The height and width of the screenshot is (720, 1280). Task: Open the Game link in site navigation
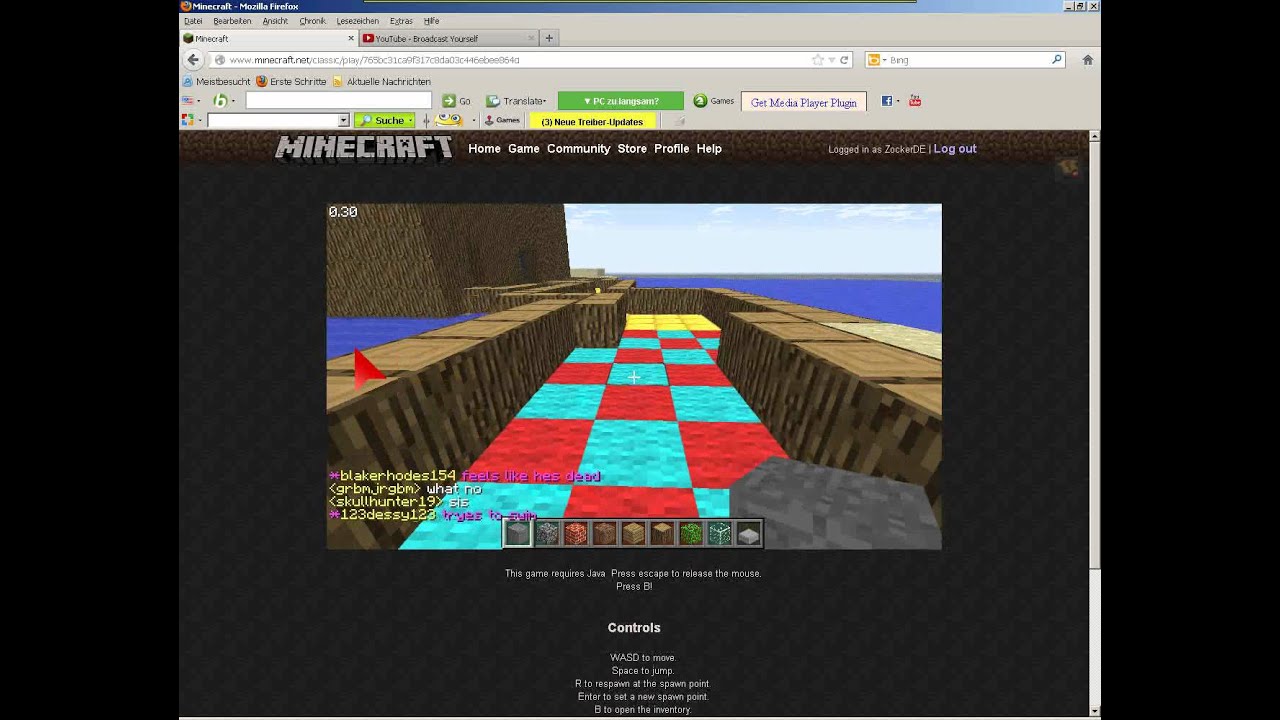pos(523,148)
